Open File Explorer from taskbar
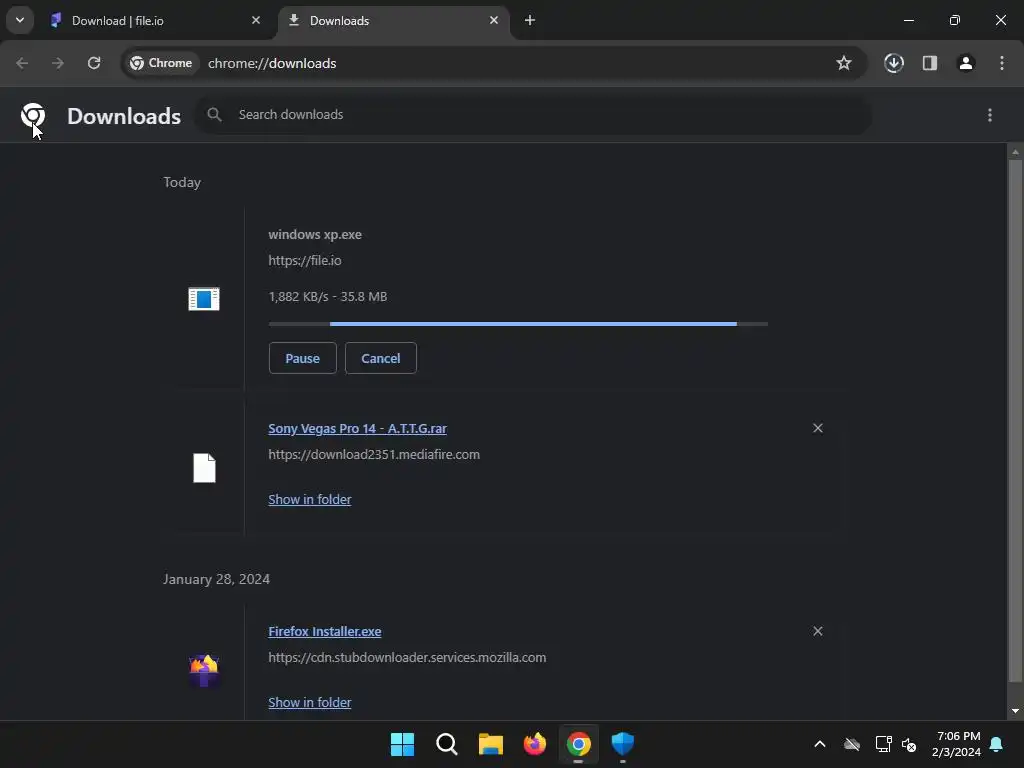Image resolution: width=1024 pixels, height=768 pixels. click(490, 744)
